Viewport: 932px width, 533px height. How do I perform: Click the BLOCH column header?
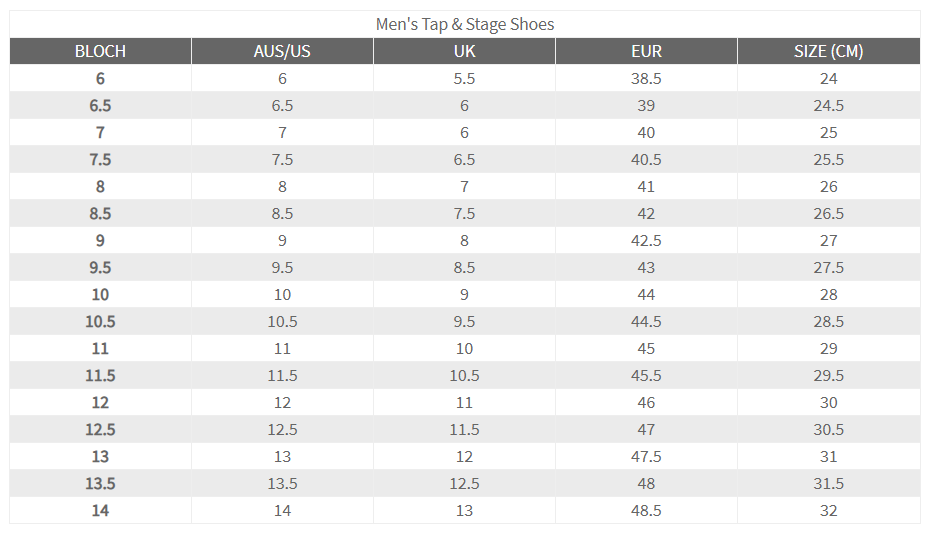[100, 51]
